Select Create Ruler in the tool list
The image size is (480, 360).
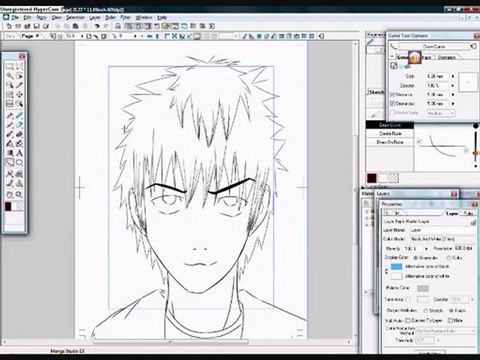[390, 133]
